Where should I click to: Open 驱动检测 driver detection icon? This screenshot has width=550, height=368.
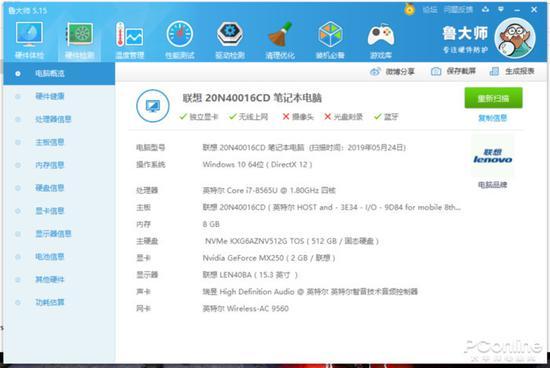point(230,40)
